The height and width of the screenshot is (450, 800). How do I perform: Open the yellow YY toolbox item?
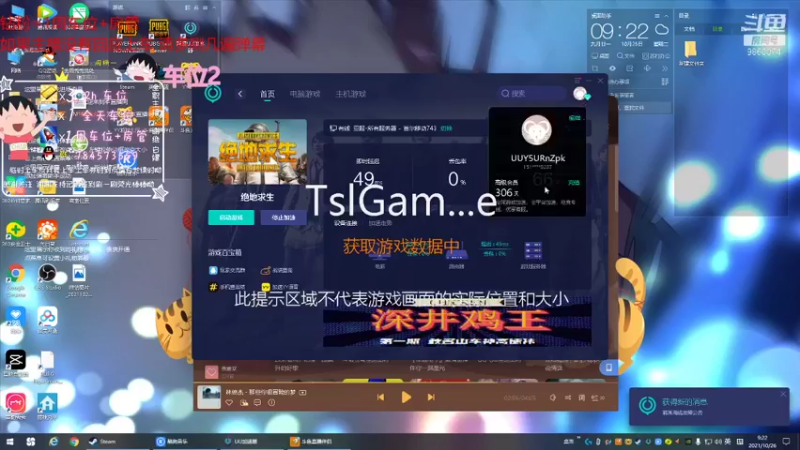tap(280, 287)
